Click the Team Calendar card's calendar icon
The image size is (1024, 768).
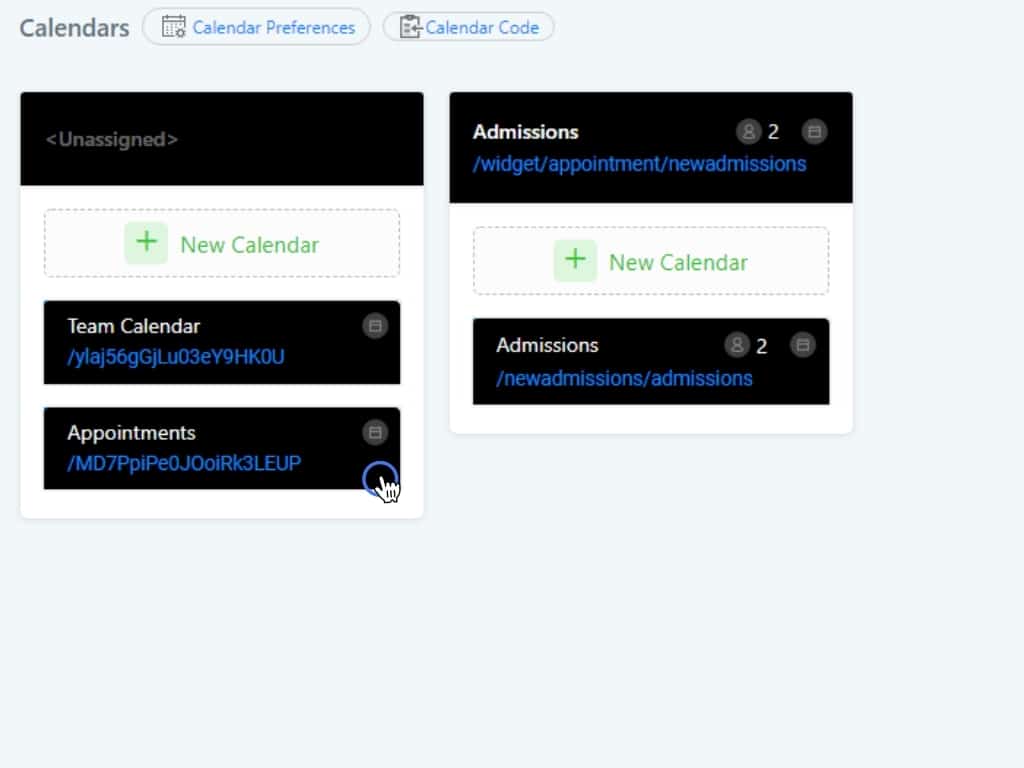(375, 325)
